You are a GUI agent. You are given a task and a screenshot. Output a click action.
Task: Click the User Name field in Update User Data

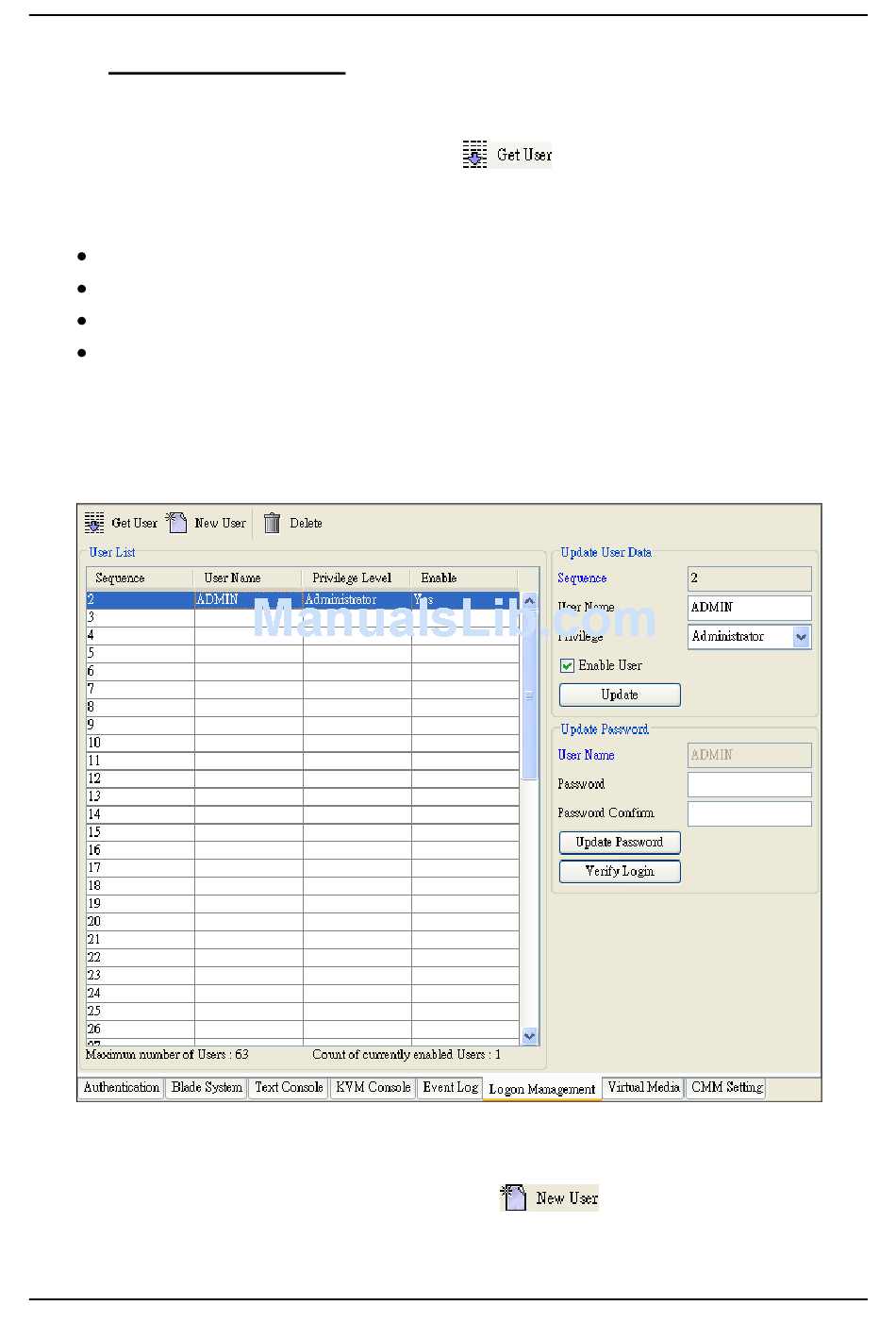[x=750, y=608]
